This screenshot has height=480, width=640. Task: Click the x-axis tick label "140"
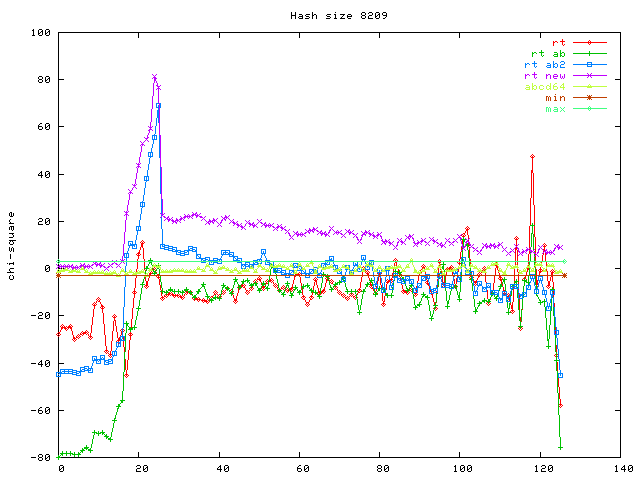tap(623, 469)
